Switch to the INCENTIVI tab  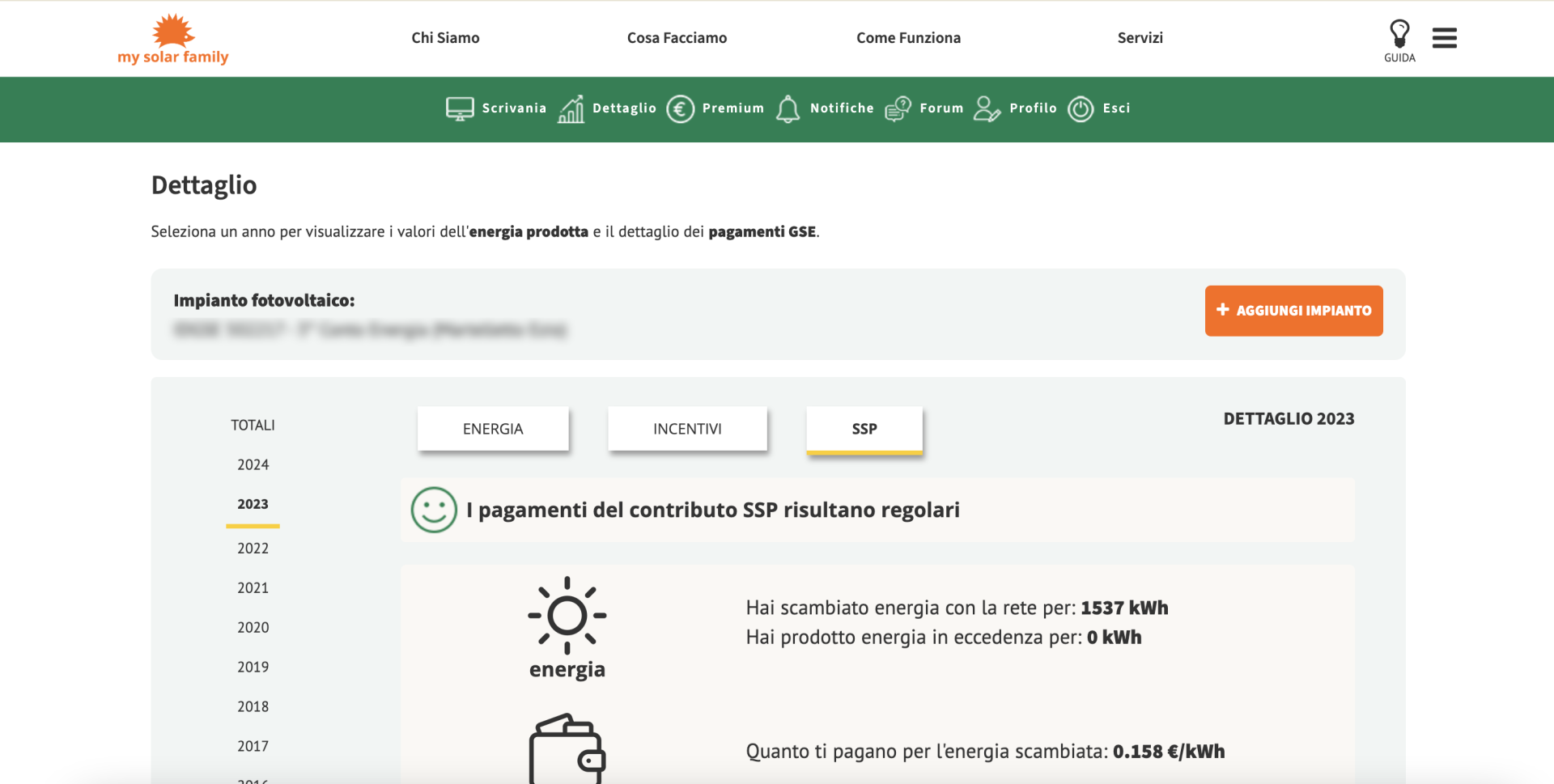pyautogui.click(x=687, y=429)
